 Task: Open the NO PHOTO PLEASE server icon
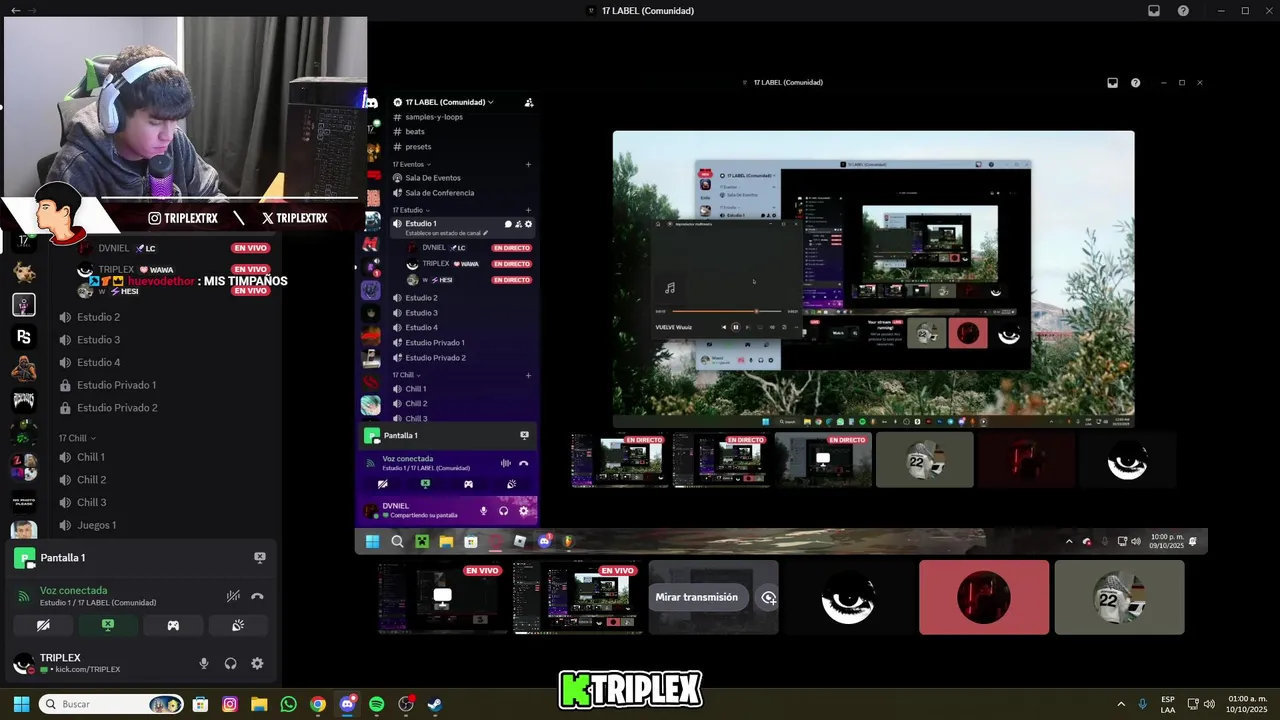point(24,500)
